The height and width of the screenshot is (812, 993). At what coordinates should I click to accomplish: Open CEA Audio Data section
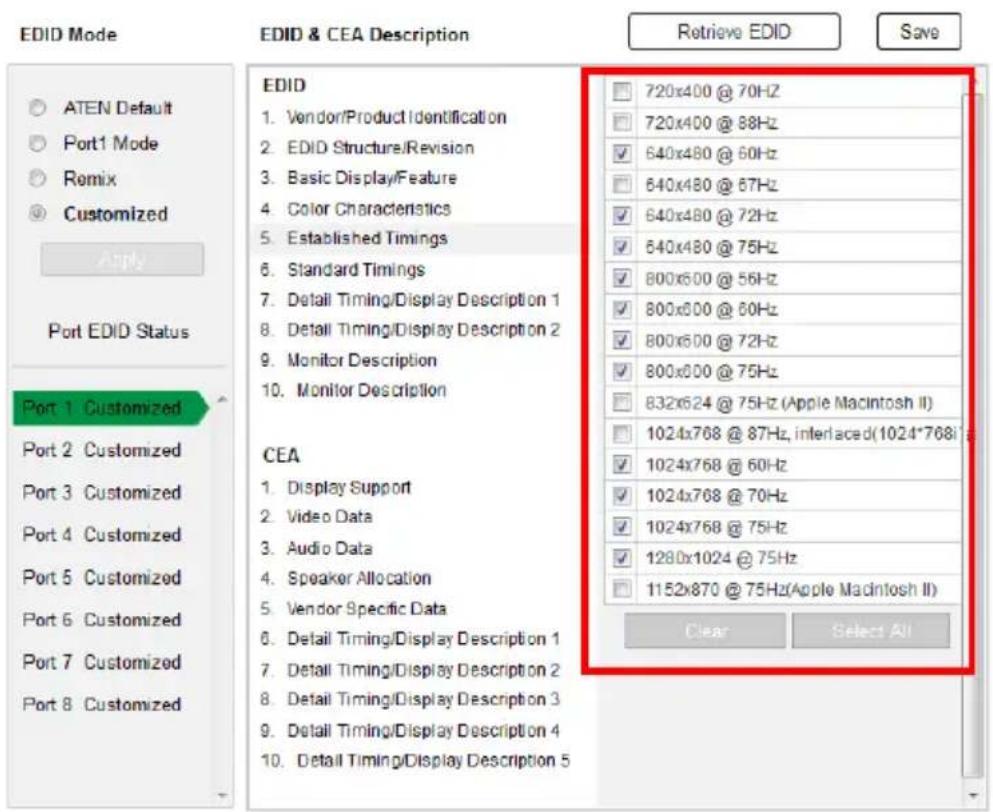[316, 548]
